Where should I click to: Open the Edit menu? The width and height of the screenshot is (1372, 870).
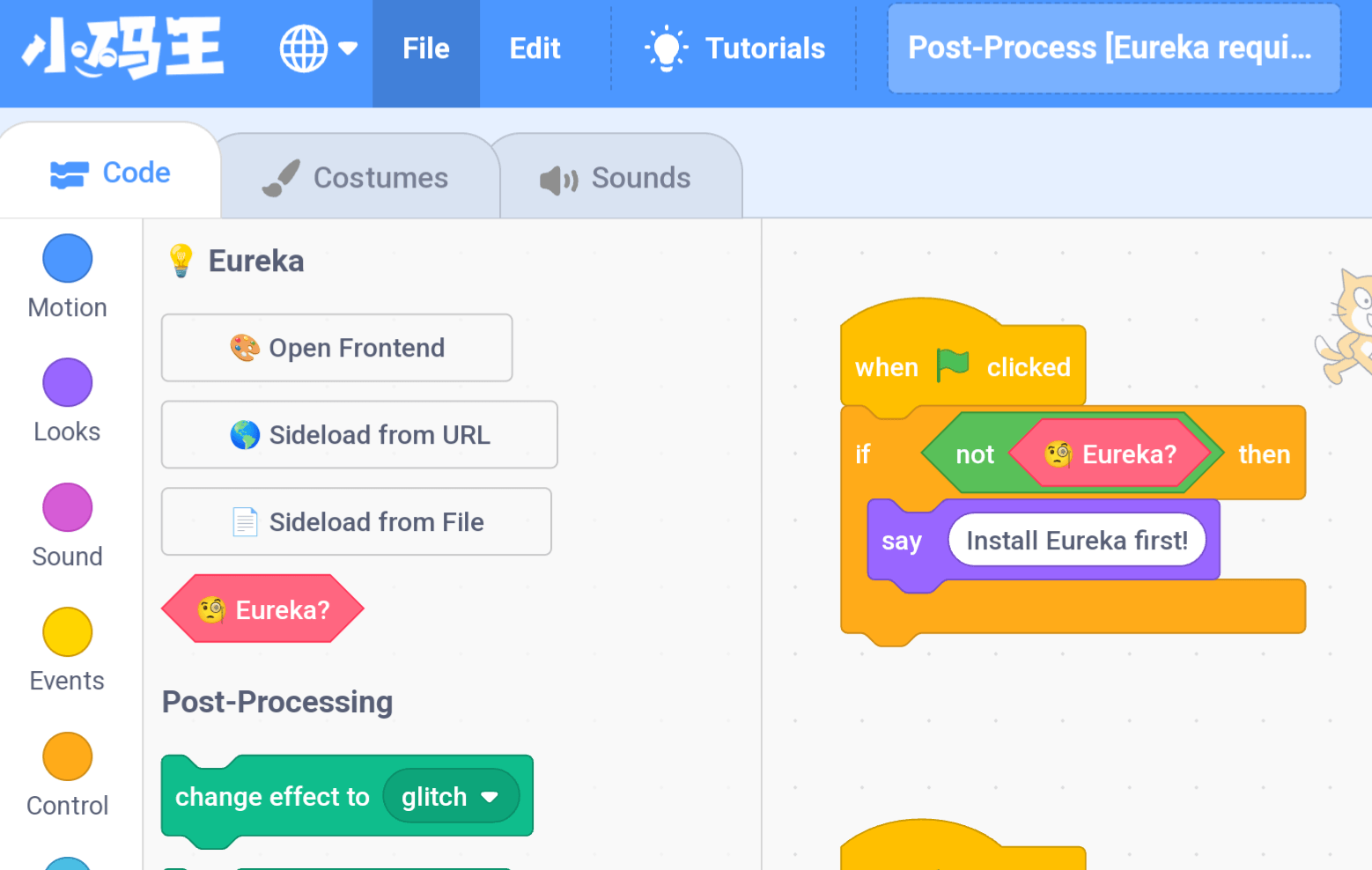(535, 48)
